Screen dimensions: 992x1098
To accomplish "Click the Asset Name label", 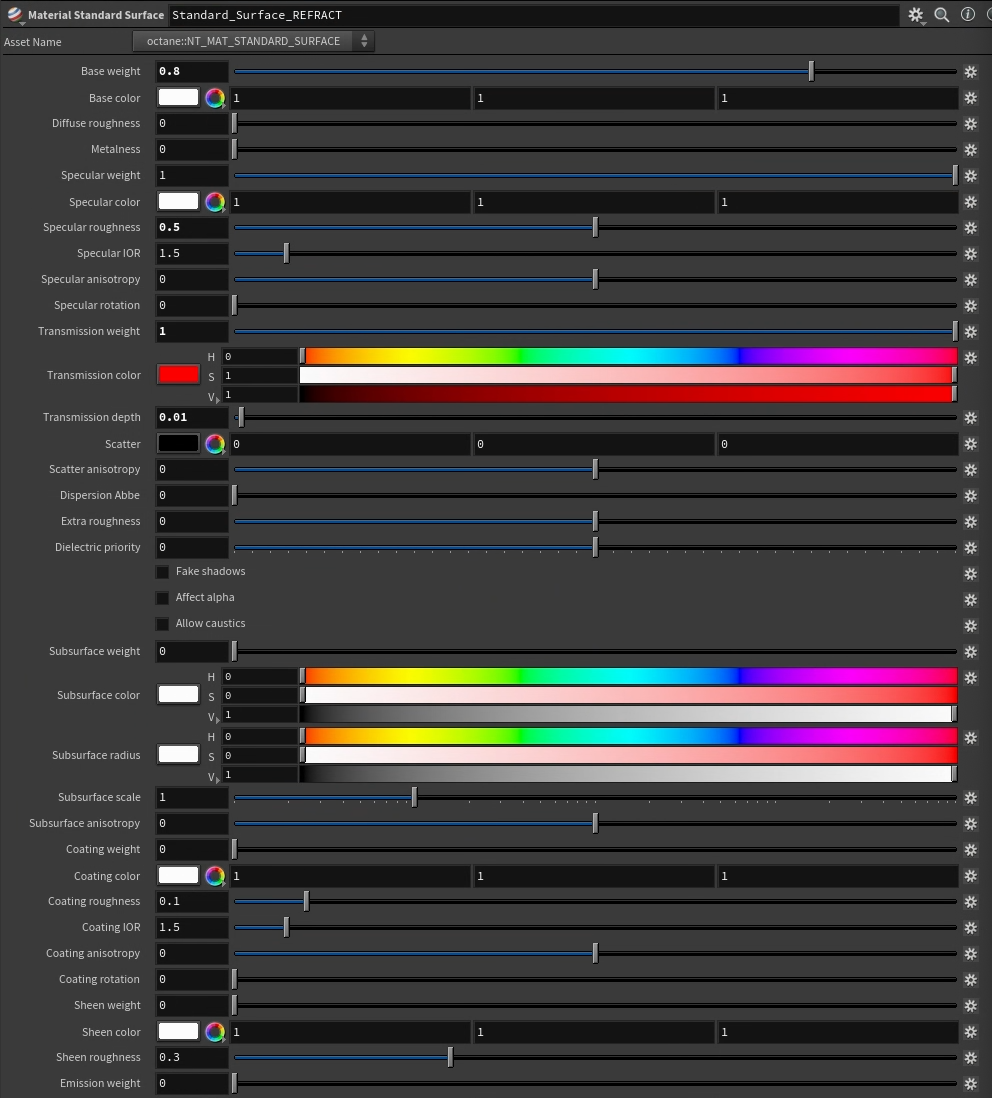I will pyautogui.click(x=33, y=42).
